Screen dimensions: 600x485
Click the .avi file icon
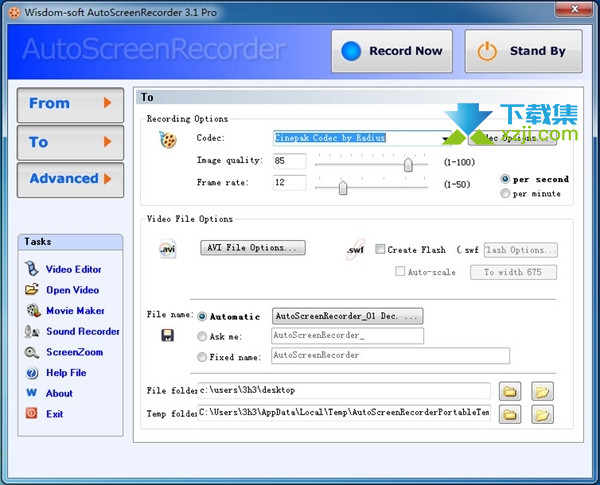click(168, 249)
